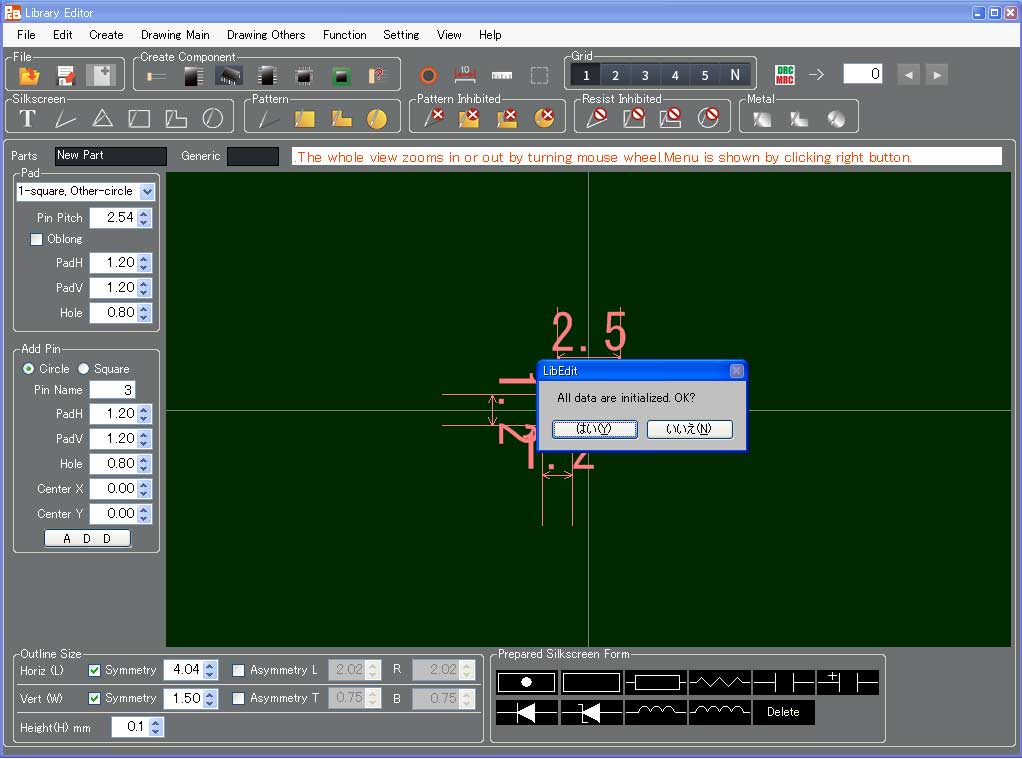Select the Pattern circle tool
The width and height of the screenshot is (1022, 759).
[x=376, y=118]
